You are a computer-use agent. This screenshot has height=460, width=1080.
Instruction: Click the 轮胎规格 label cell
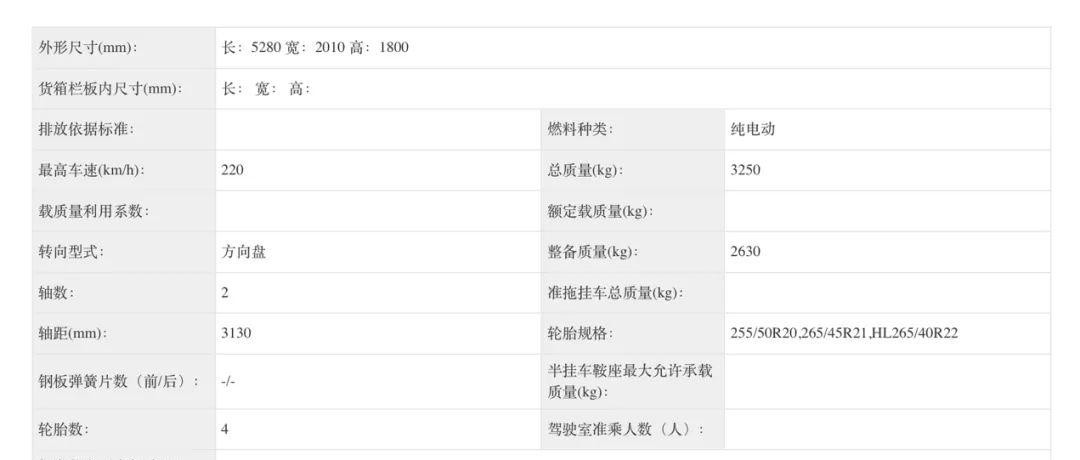click(x=632, y=334)
